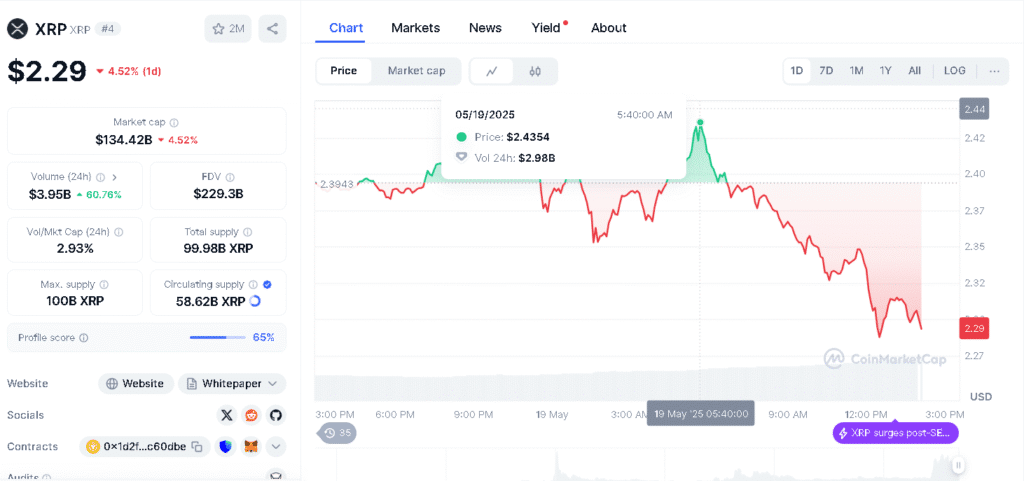This screenshot has width=1024, height=481.
Task: Open FDV info tooltip icon
Action: (x=231, y=177)
